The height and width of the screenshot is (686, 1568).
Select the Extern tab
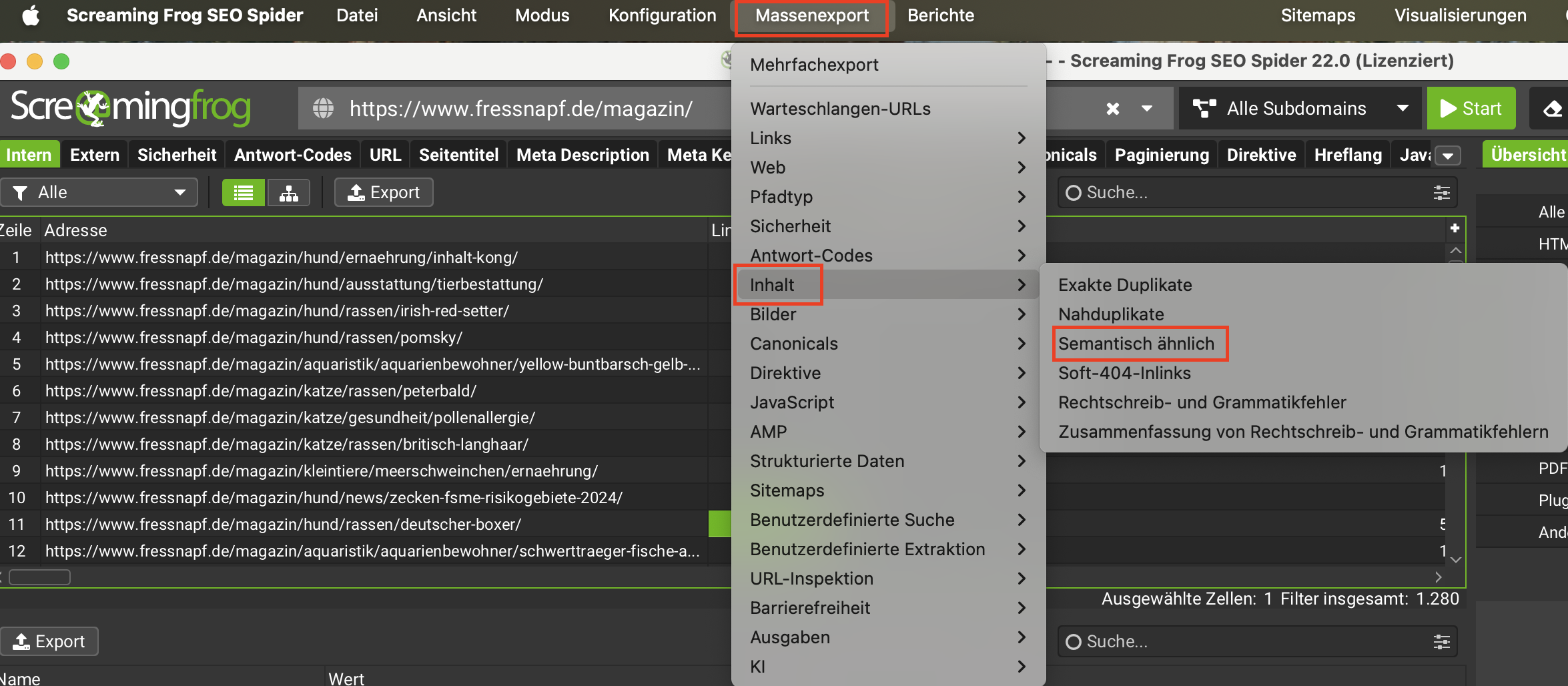[x=95, y=155]
